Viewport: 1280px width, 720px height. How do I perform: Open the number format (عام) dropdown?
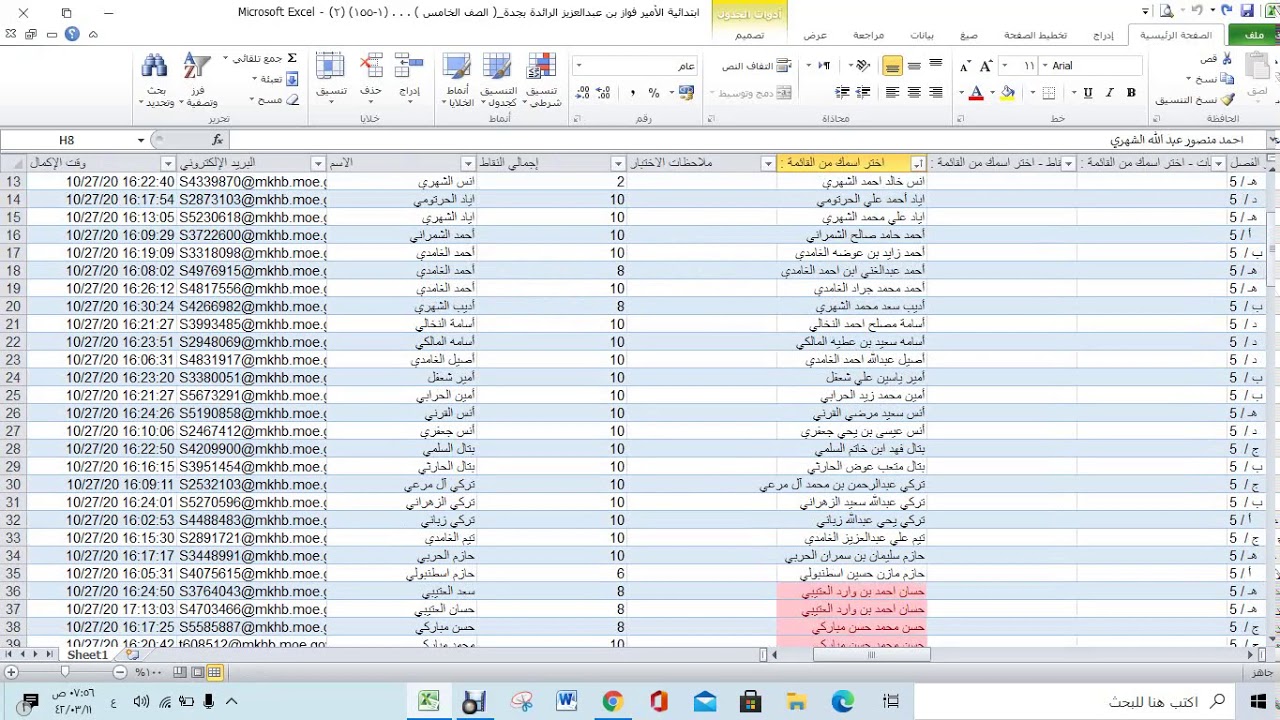(578, 66)
